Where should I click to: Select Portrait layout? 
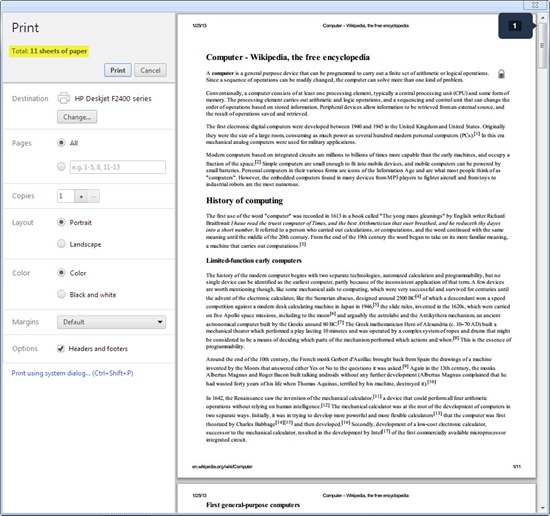[x=61, y=222]
